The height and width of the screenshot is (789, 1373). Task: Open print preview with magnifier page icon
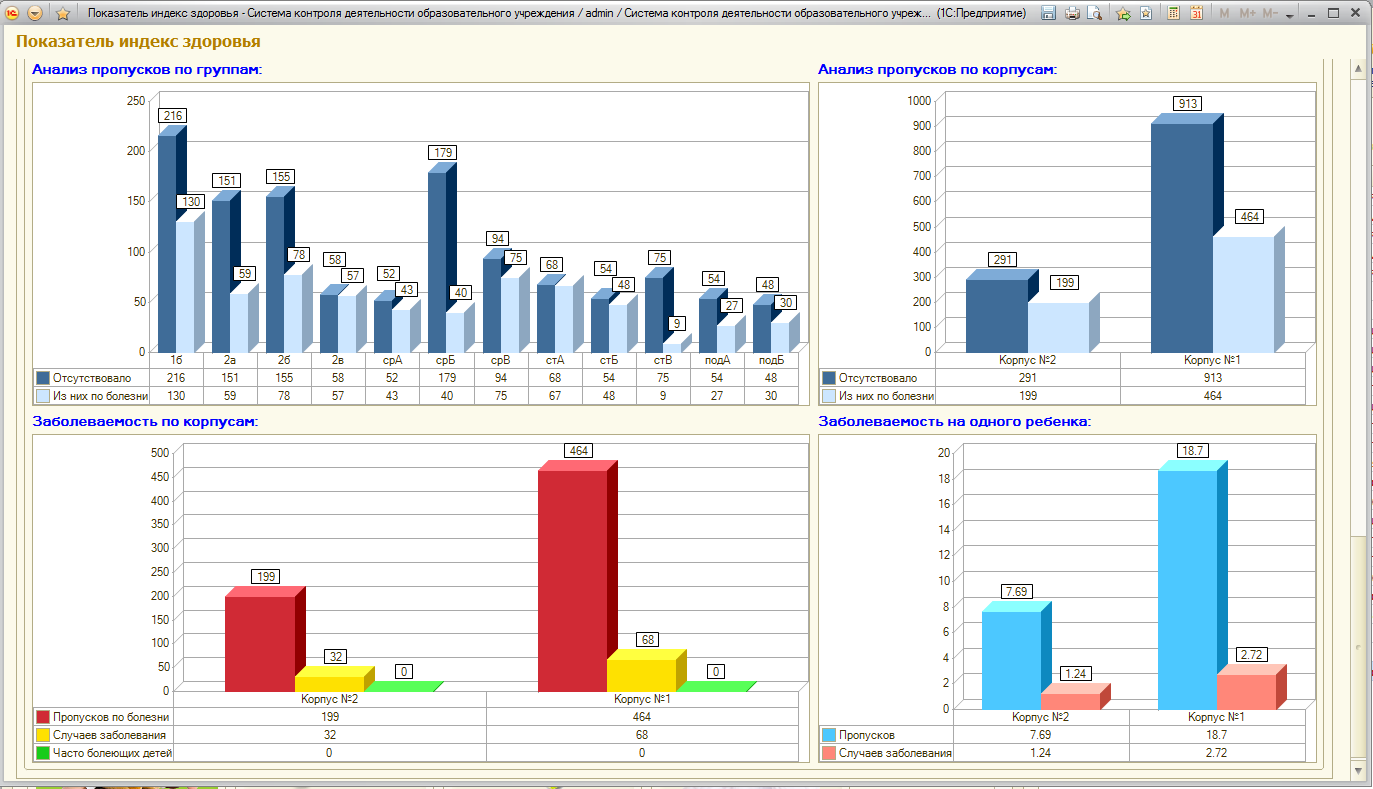click(x=1095, y=14)
